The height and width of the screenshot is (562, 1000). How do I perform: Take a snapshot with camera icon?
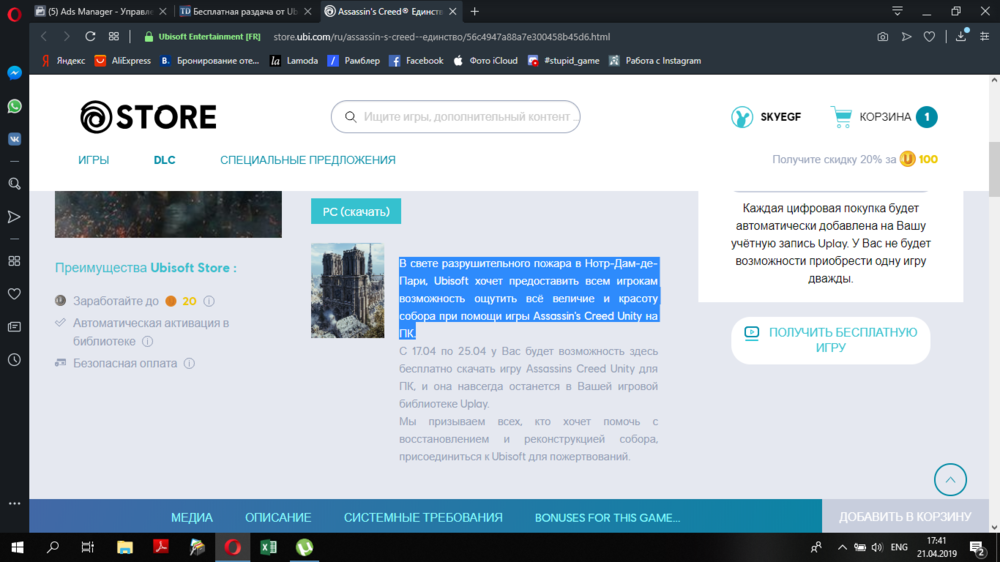(883, 37)
